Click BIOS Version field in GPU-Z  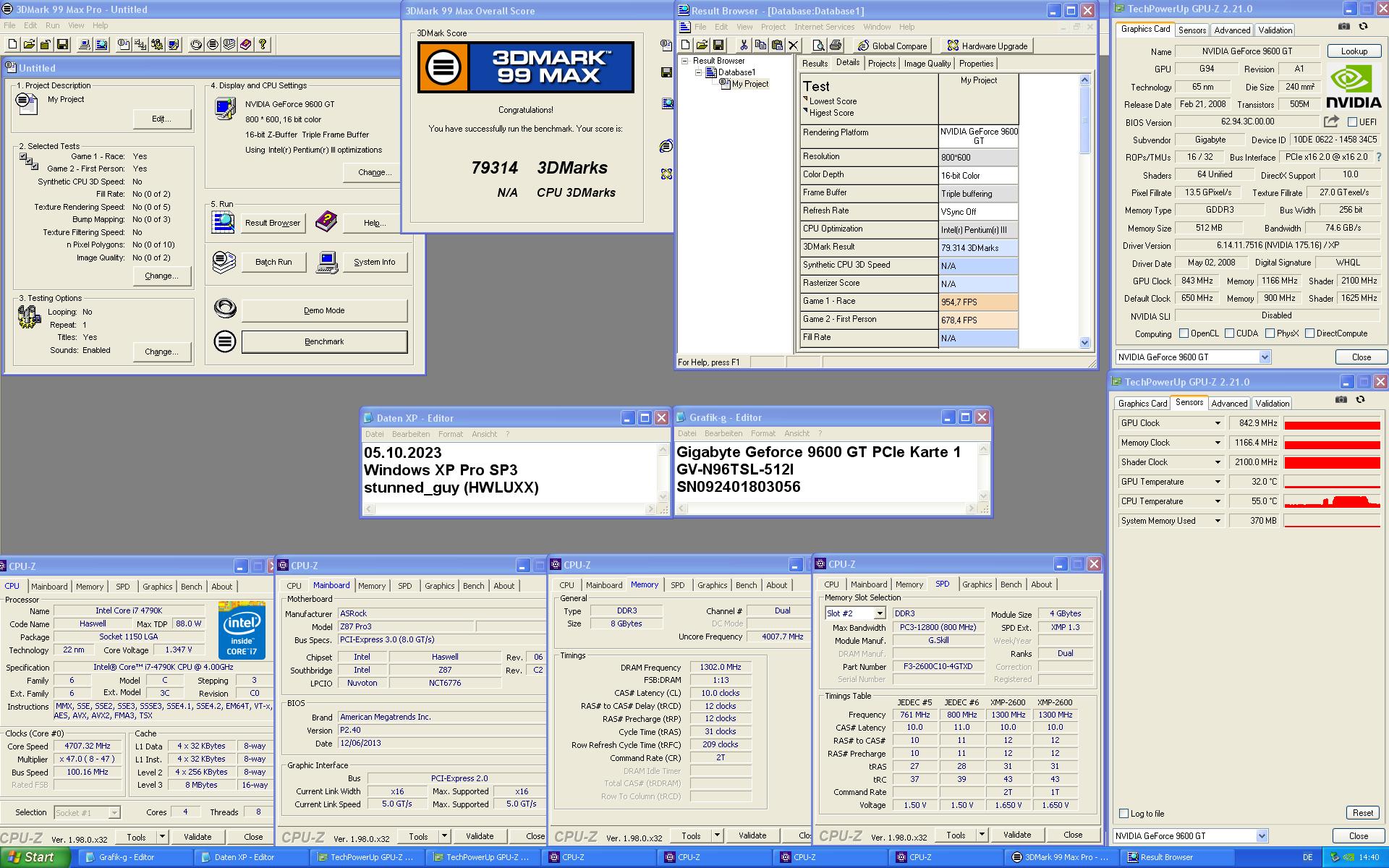click(x=1247, y=122)
